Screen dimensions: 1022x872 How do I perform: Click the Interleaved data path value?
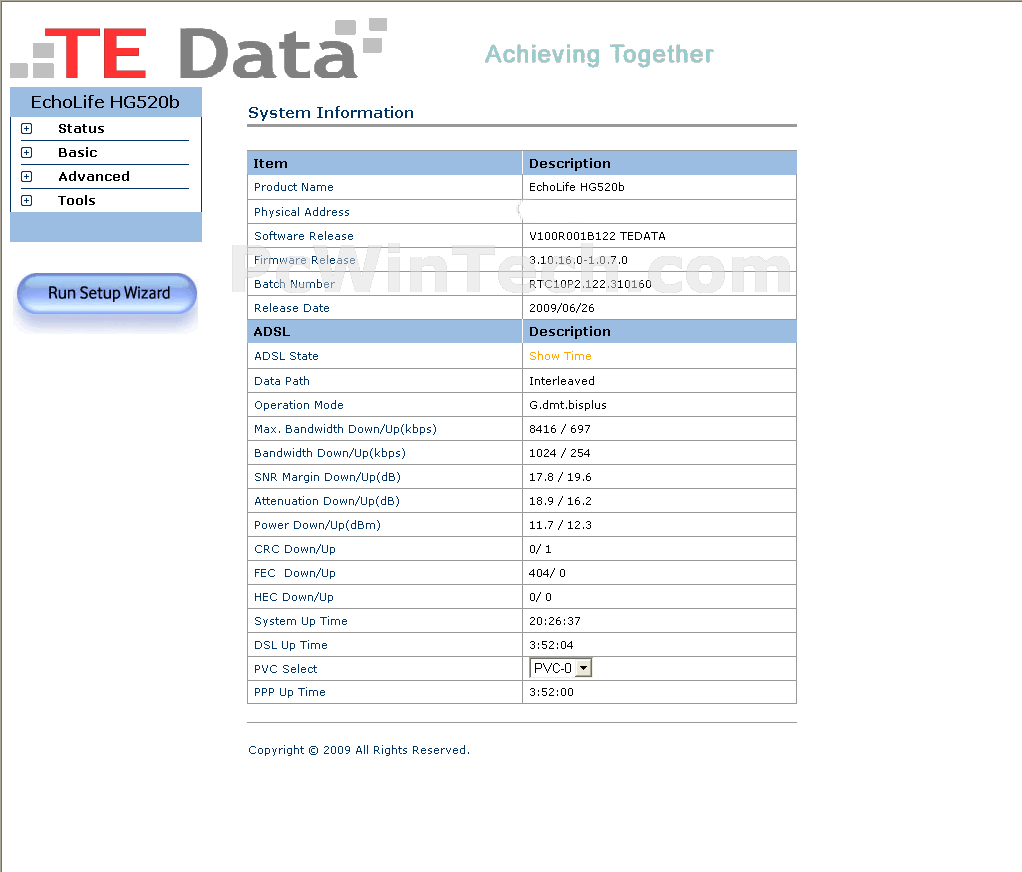(x=562, y=381)
